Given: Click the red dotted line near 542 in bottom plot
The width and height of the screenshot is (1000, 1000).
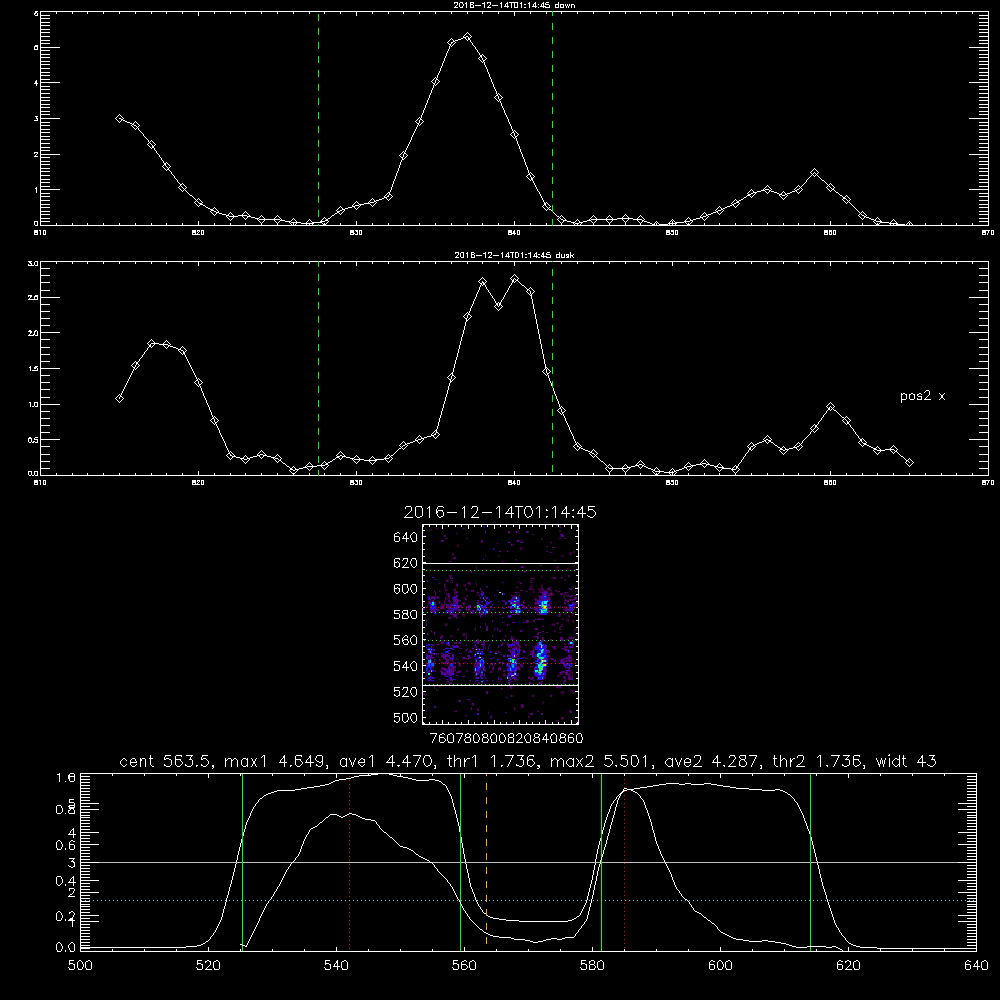Looking at the screenshot, I should click(349, 862).
